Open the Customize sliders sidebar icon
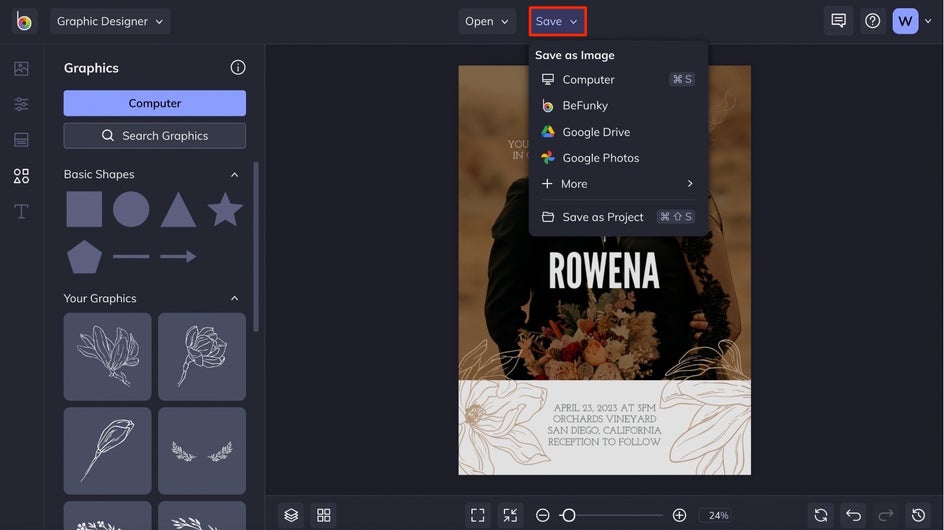944x530 pixels. pyautogui.click(x=21, y=104)
